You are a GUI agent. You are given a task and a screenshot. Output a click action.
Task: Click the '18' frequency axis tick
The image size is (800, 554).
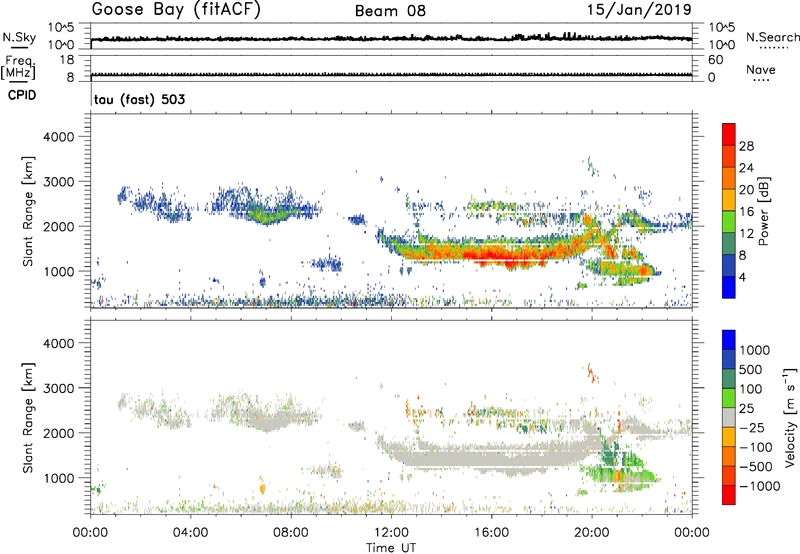67,60
